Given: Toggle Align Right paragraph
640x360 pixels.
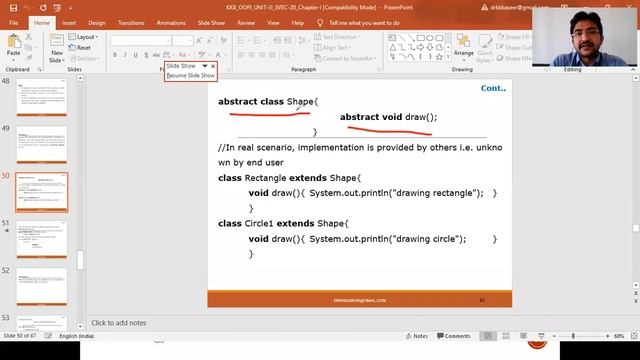Looking at the screenshot, I should [x=262, y=55].
